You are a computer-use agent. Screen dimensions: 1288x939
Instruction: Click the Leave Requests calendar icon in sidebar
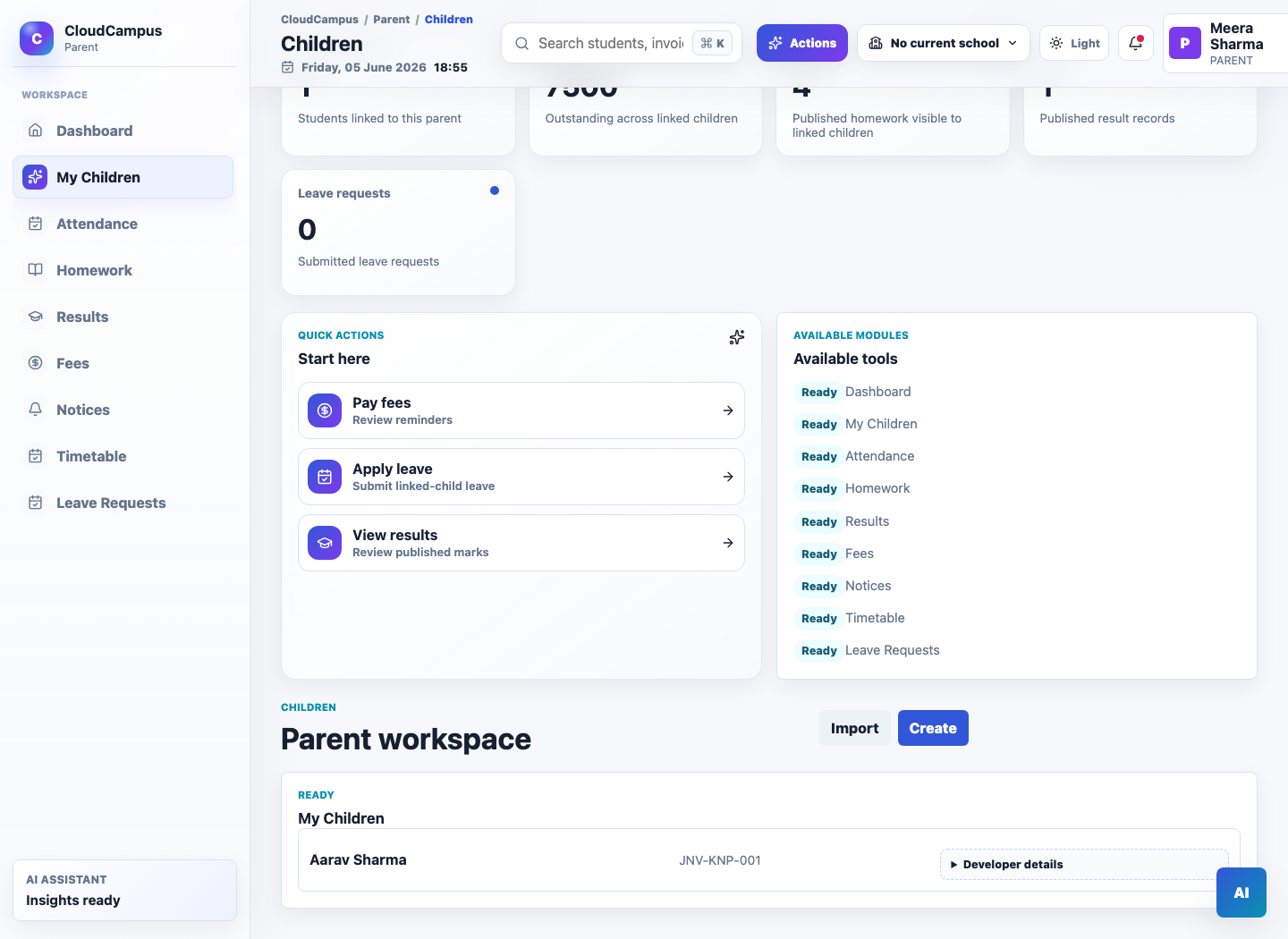36,503
